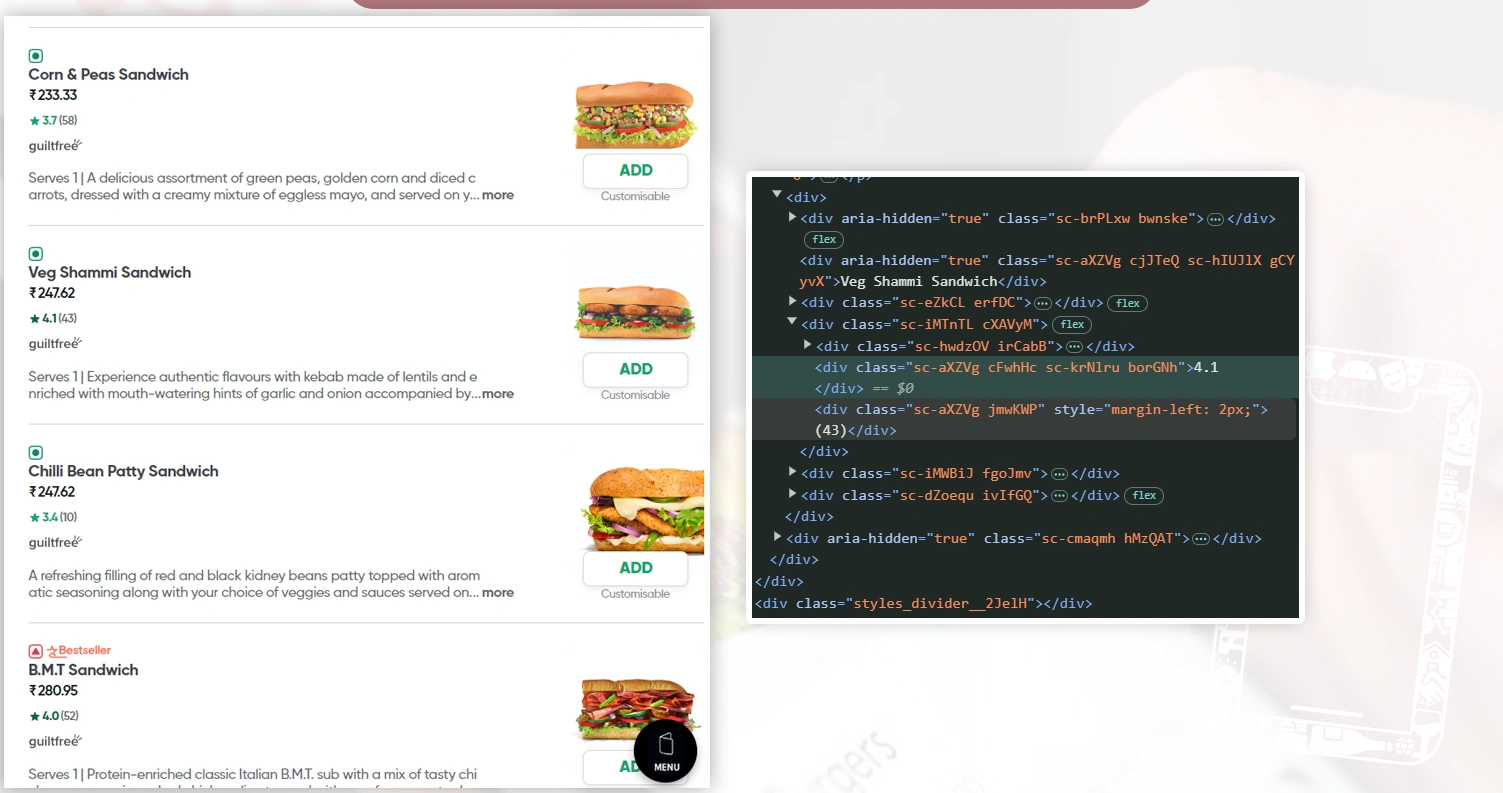Click the ellipsis icon in the sc-hwdzOV irCabB row
This screenshot has width=1503, height=793.
tap(1075, 347)
